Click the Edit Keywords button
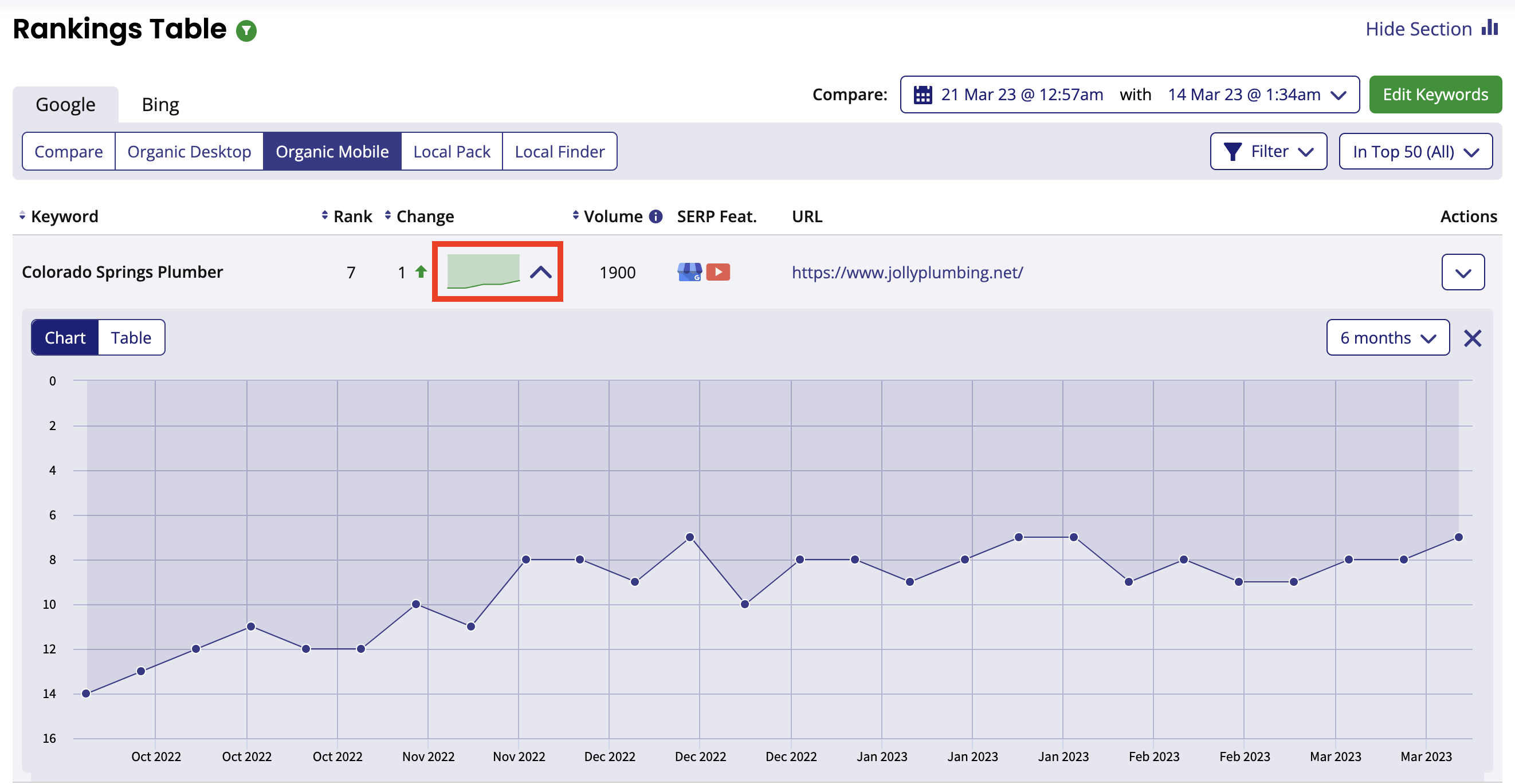The height and width of the screenshot is (784, 1515). coord(1434,94)
